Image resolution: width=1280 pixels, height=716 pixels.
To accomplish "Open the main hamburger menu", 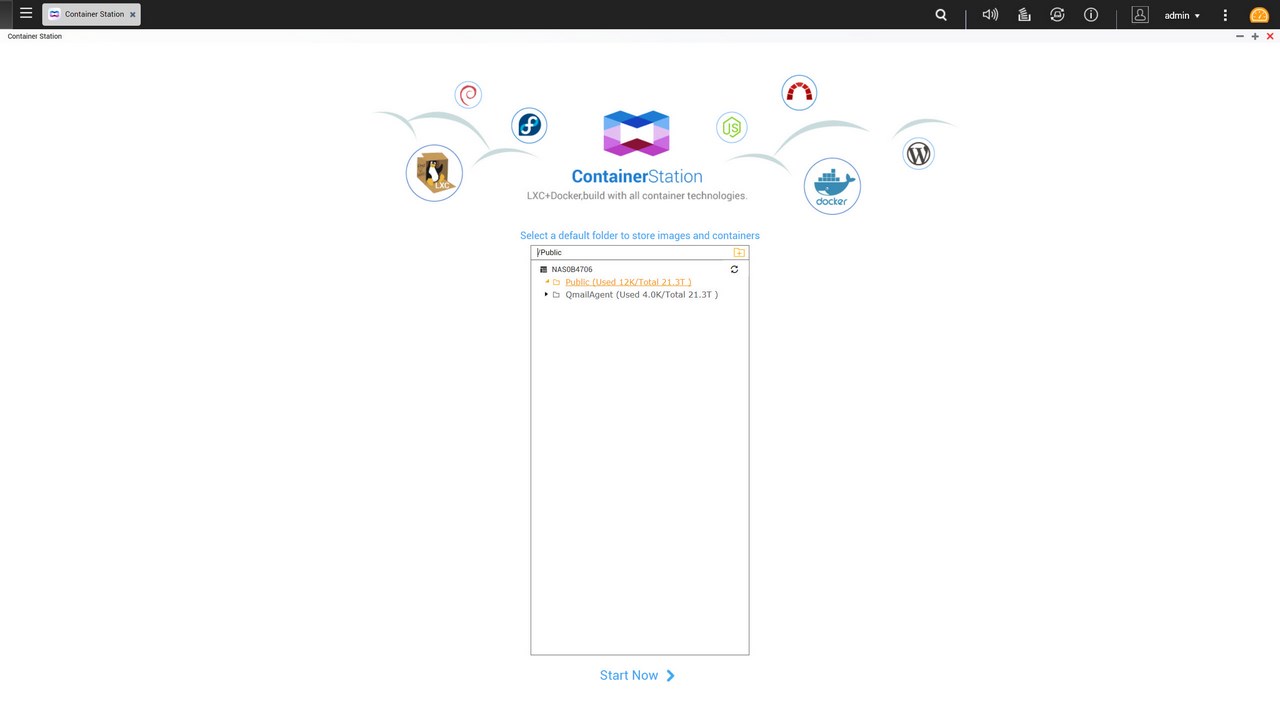I will click(x=26, y=14).
